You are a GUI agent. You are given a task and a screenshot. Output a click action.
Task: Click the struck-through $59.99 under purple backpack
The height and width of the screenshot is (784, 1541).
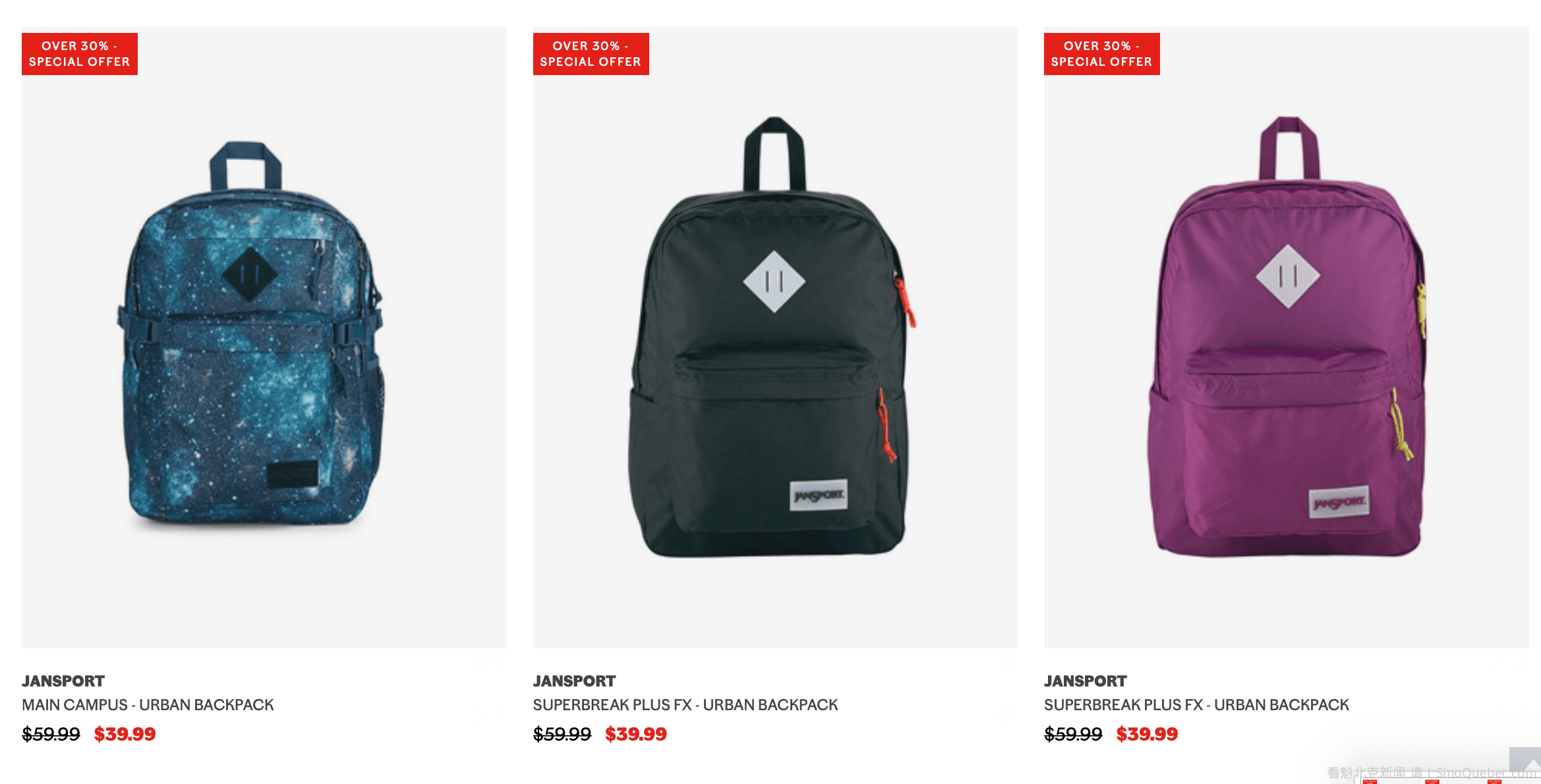pos(1073,734)
